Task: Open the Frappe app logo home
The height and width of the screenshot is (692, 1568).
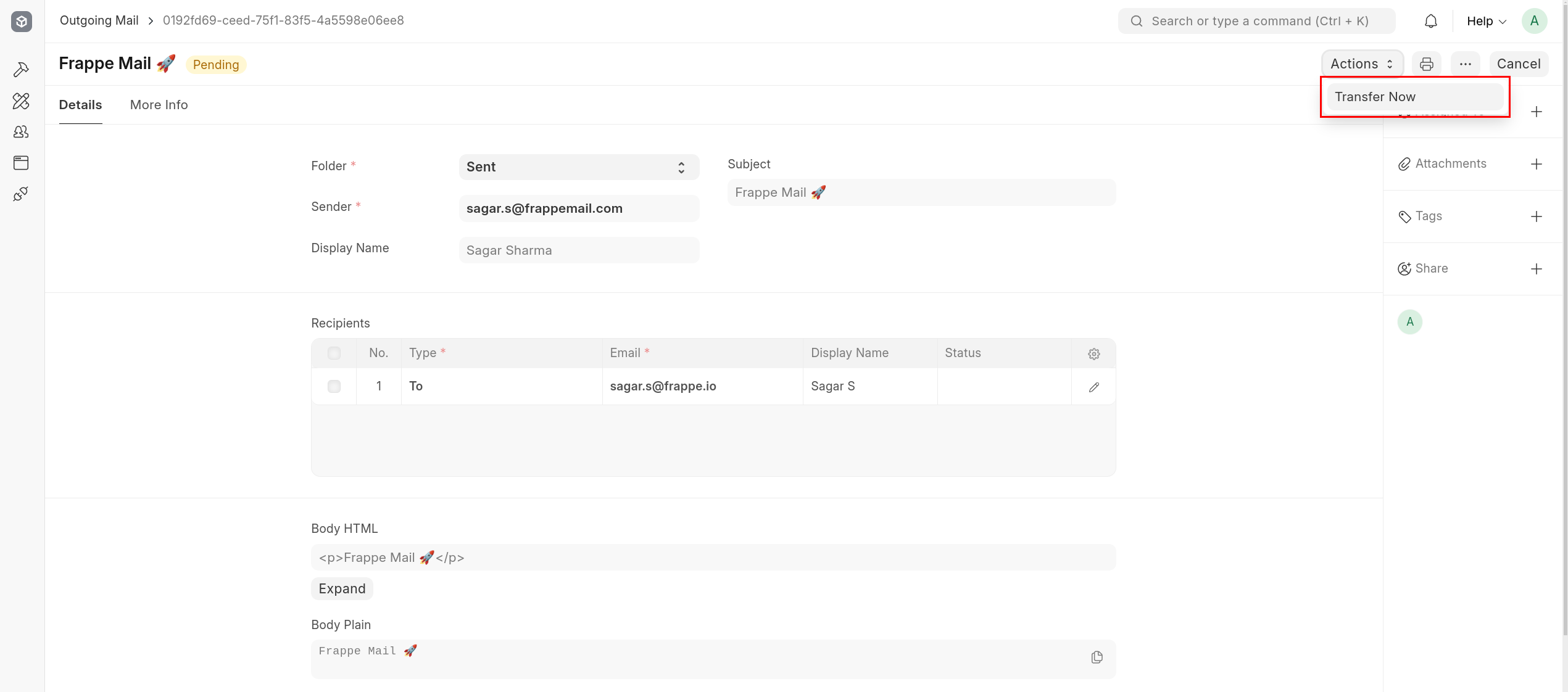Action: click(x=22, y=22)
